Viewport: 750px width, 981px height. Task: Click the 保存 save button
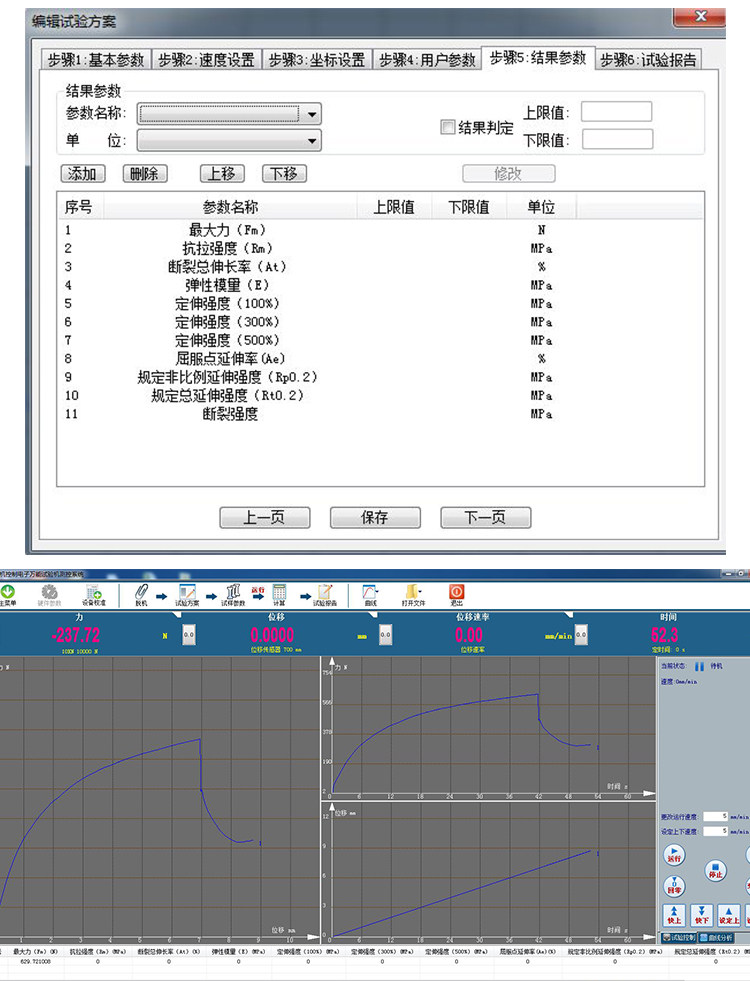[x=375, y=517]
